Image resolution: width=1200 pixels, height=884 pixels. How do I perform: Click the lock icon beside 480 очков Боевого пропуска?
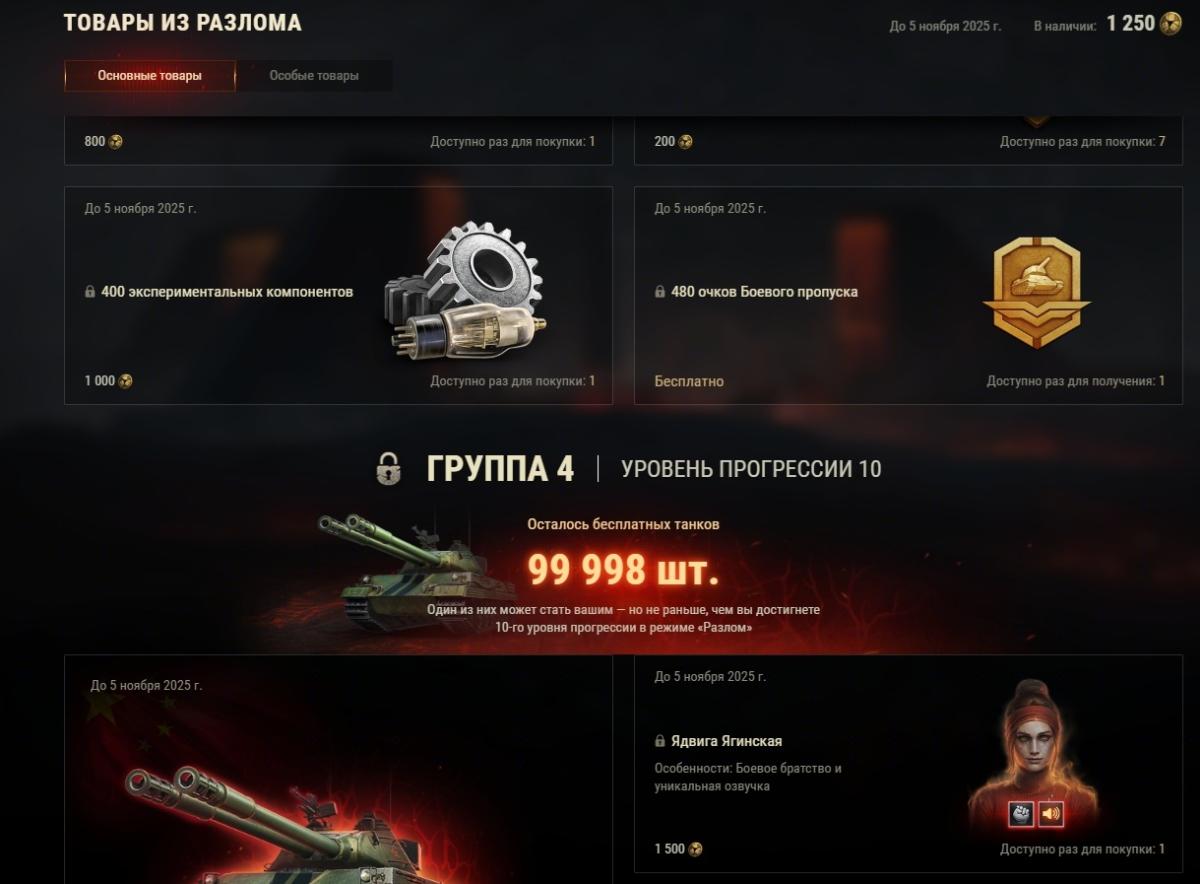660,292
